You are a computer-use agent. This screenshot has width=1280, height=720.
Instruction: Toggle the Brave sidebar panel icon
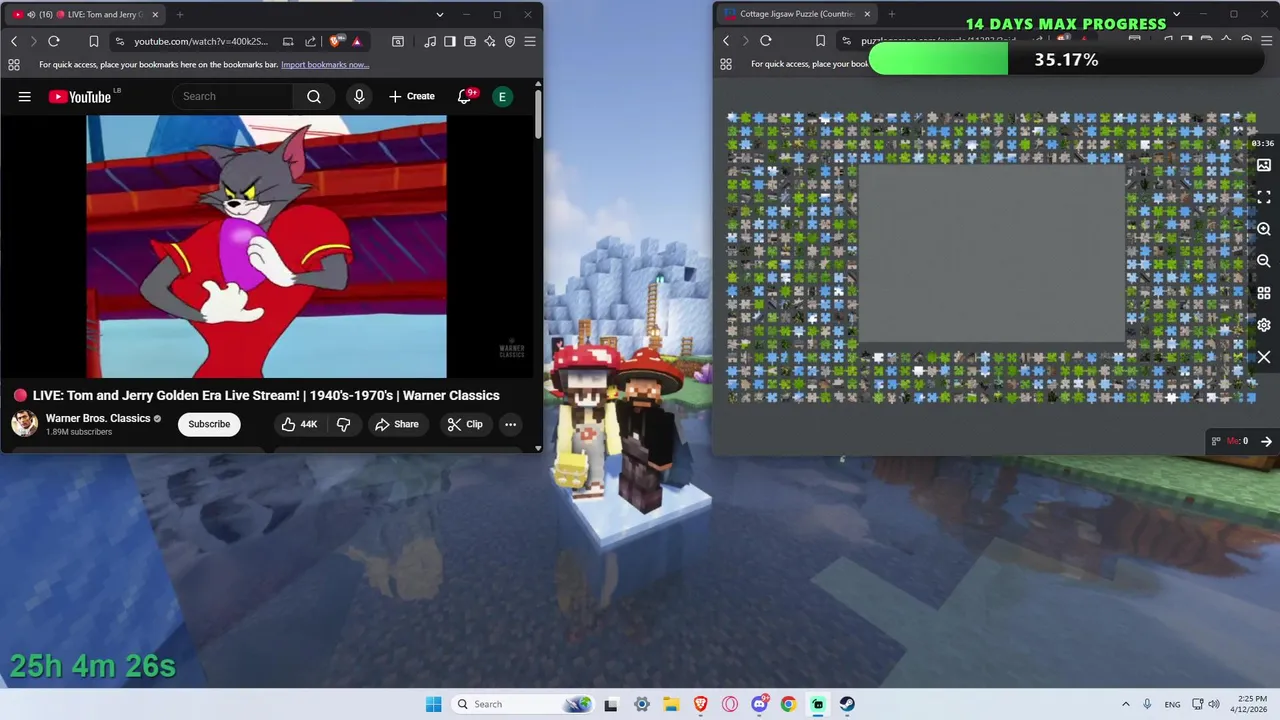pyautogui.click(x=450, y=41)
